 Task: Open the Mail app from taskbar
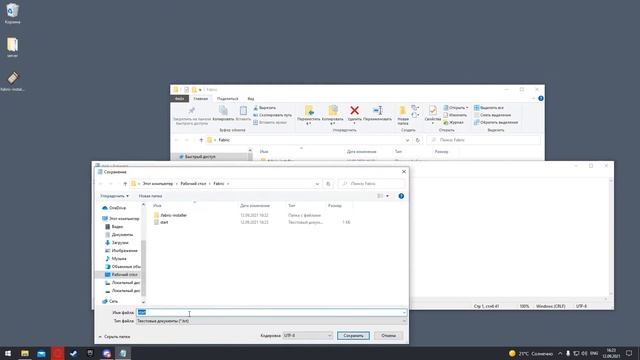(x=41, y=353)
